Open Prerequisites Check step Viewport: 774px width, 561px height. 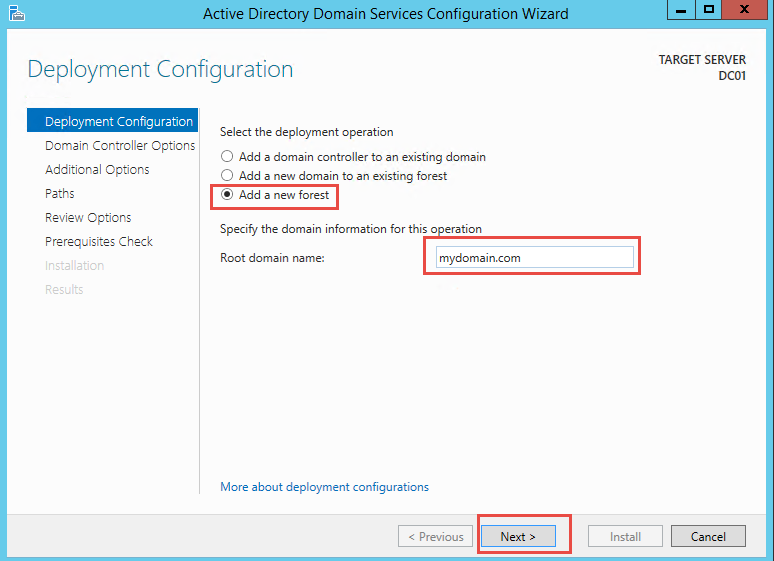(99, 241)
